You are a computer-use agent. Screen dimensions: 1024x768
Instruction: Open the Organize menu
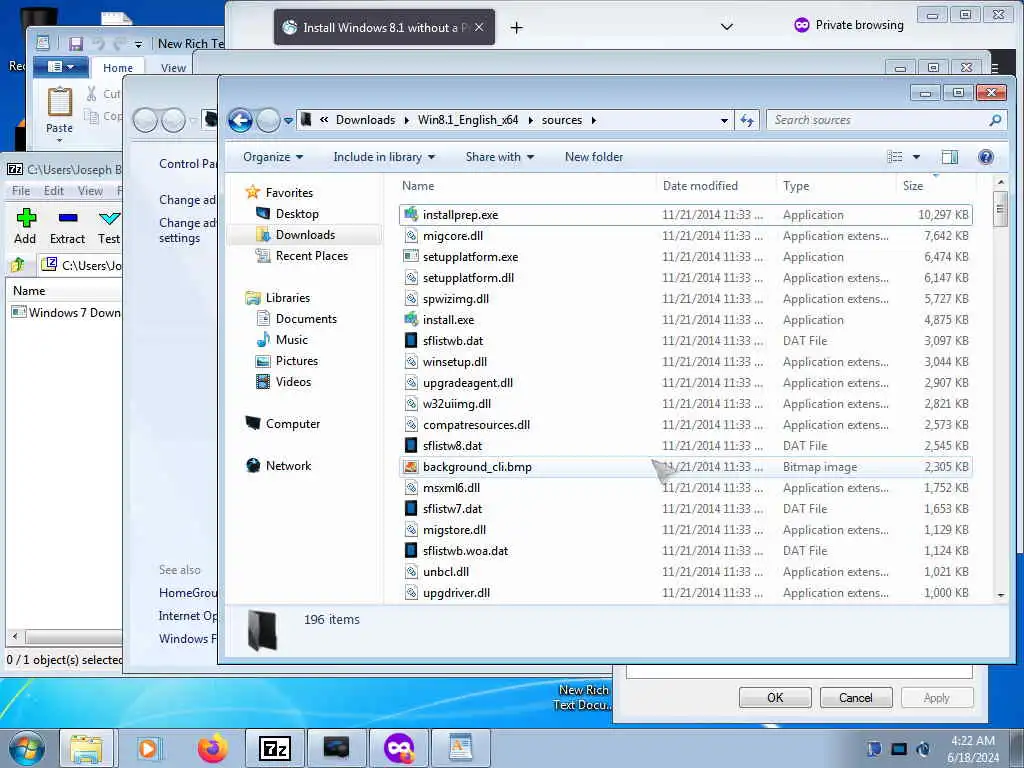[273, 157]
